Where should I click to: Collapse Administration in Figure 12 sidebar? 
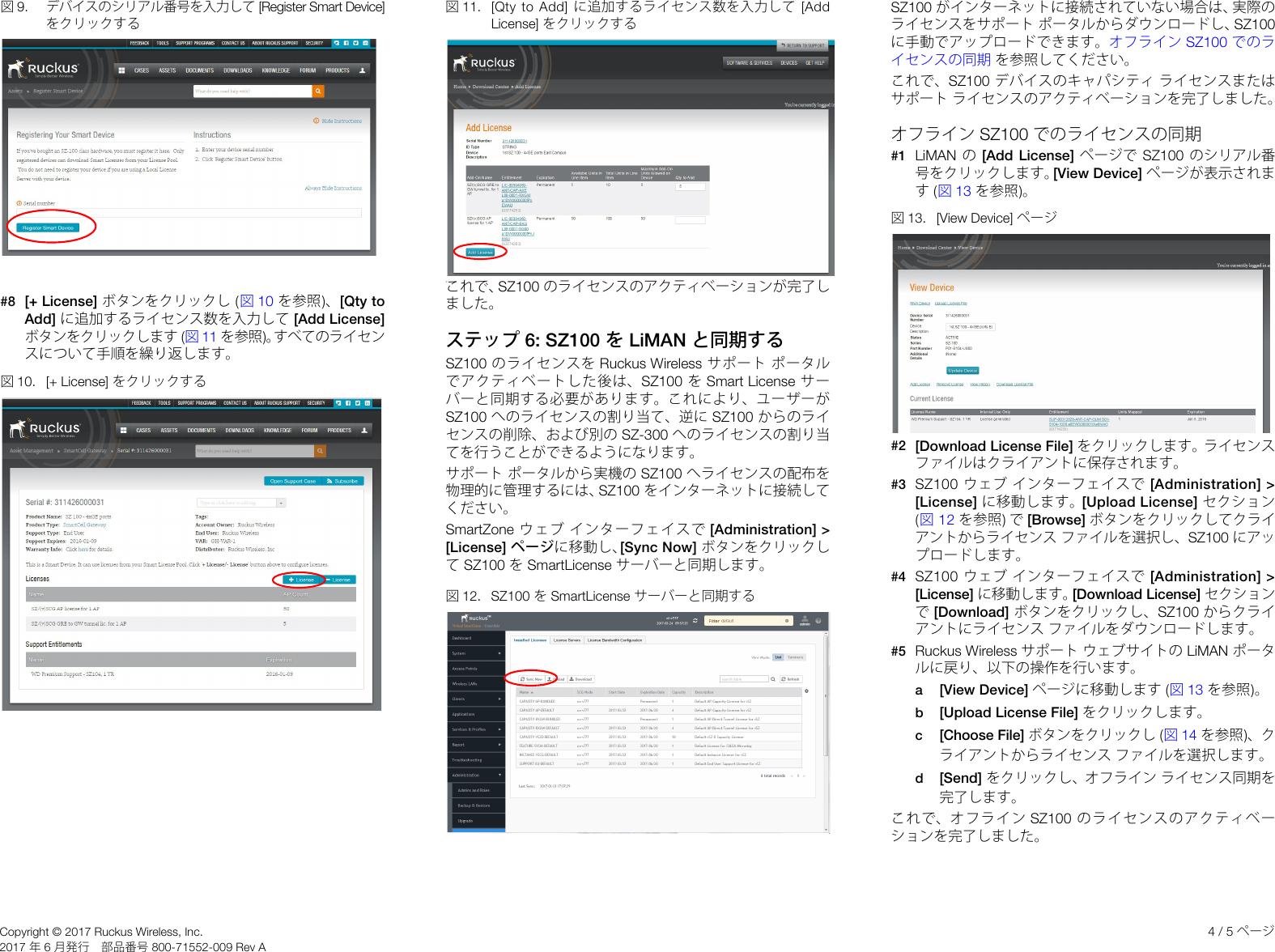(476, 776)
